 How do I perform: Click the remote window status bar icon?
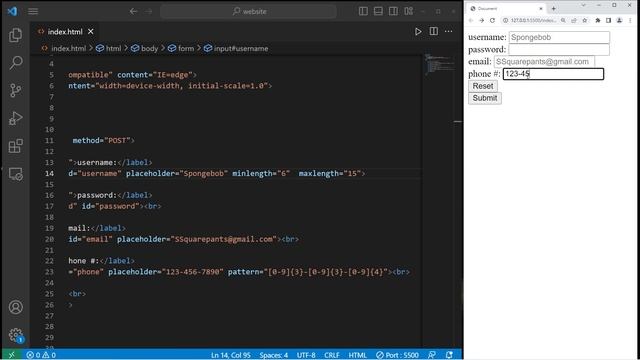pyautogui.click(x=11, y=355)
